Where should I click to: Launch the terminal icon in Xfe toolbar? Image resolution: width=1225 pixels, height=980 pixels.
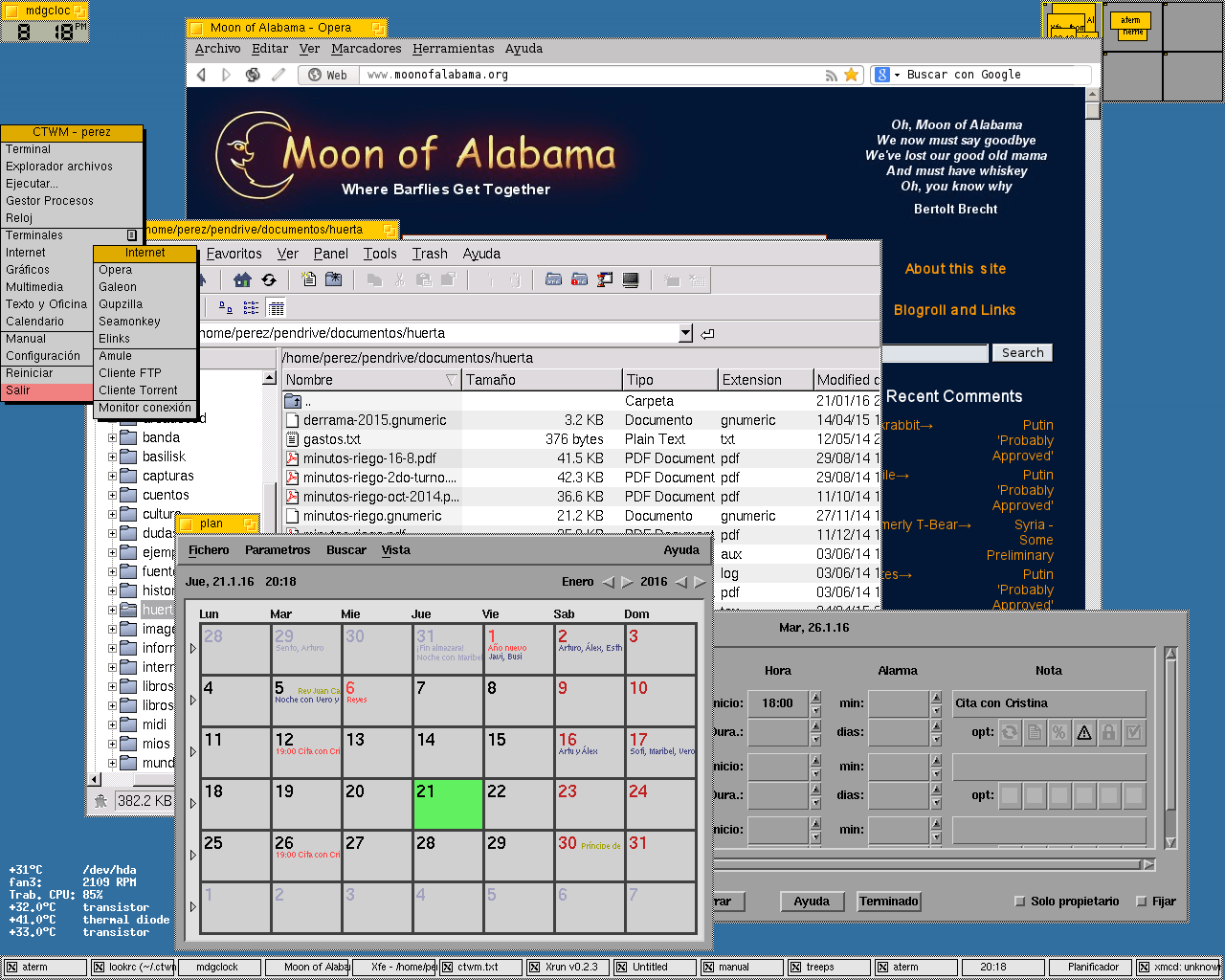click(631, 279)
